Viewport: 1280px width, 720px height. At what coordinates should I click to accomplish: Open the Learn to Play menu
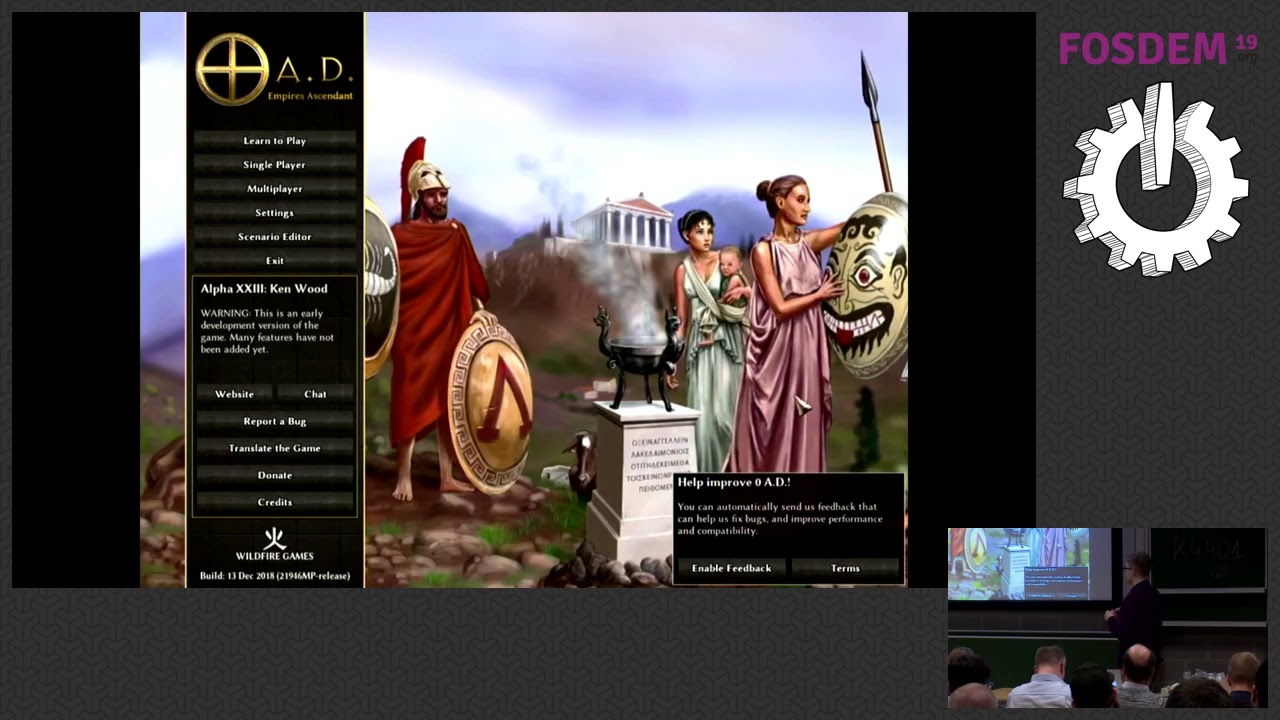click(x=274, y=141)
